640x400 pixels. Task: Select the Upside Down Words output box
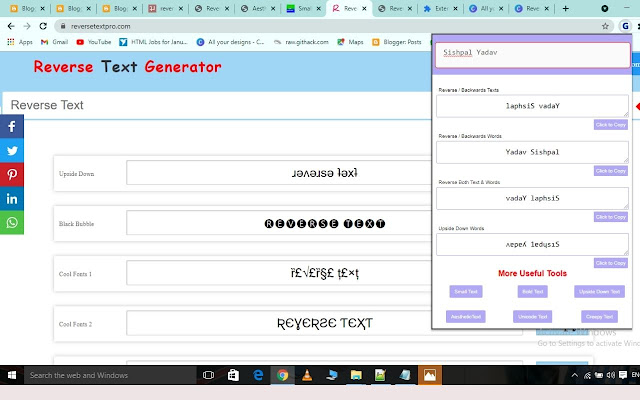click(x=532, y=244)
